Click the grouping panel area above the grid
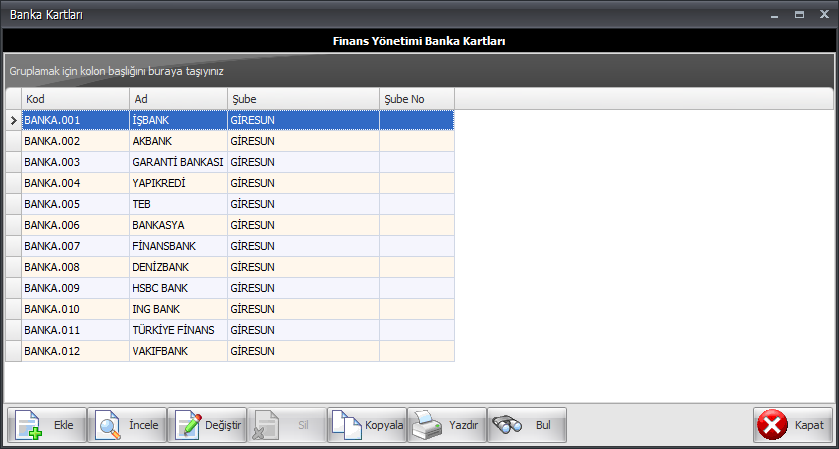Screen dimensions: 839x449 pyautogui.click(x=400, y=72)
